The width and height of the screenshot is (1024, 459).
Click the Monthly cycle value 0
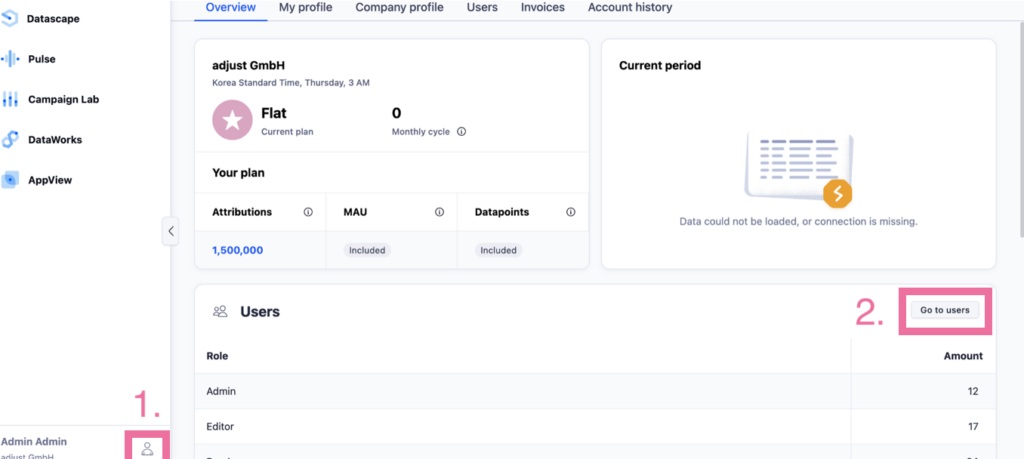pos(396,113)
